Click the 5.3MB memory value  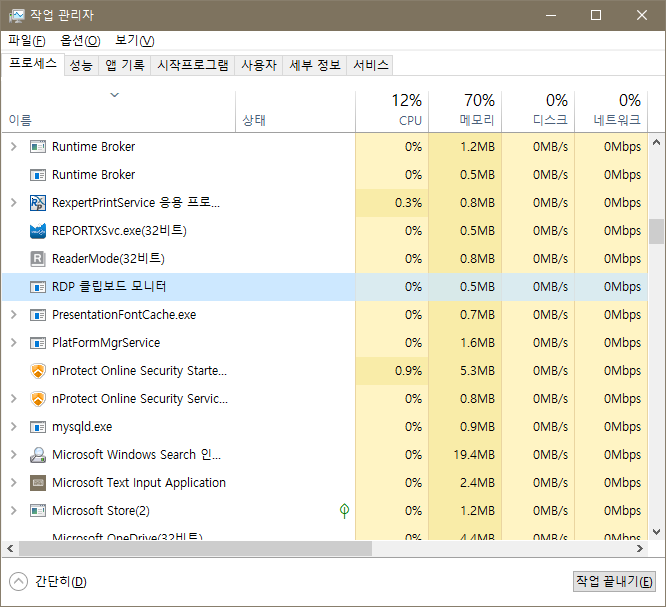click(477, 371)
